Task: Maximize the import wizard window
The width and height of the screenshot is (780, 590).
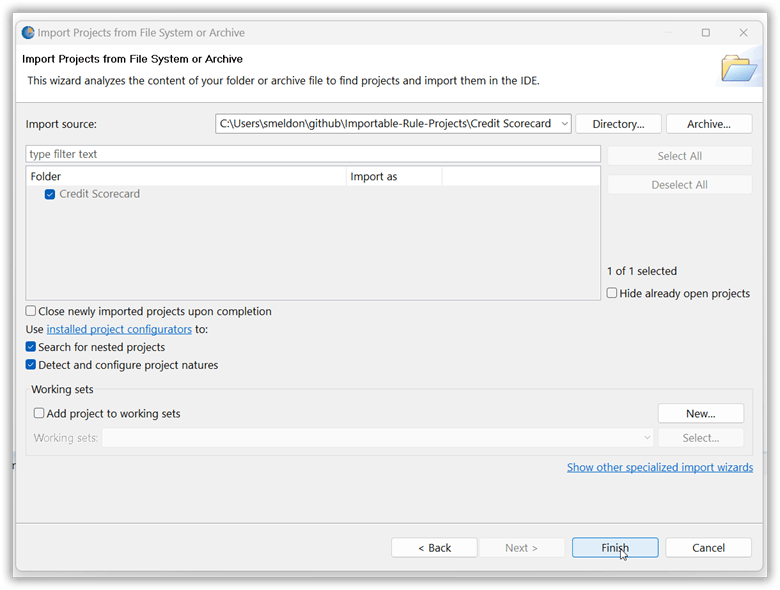Action: pos(705,32)
